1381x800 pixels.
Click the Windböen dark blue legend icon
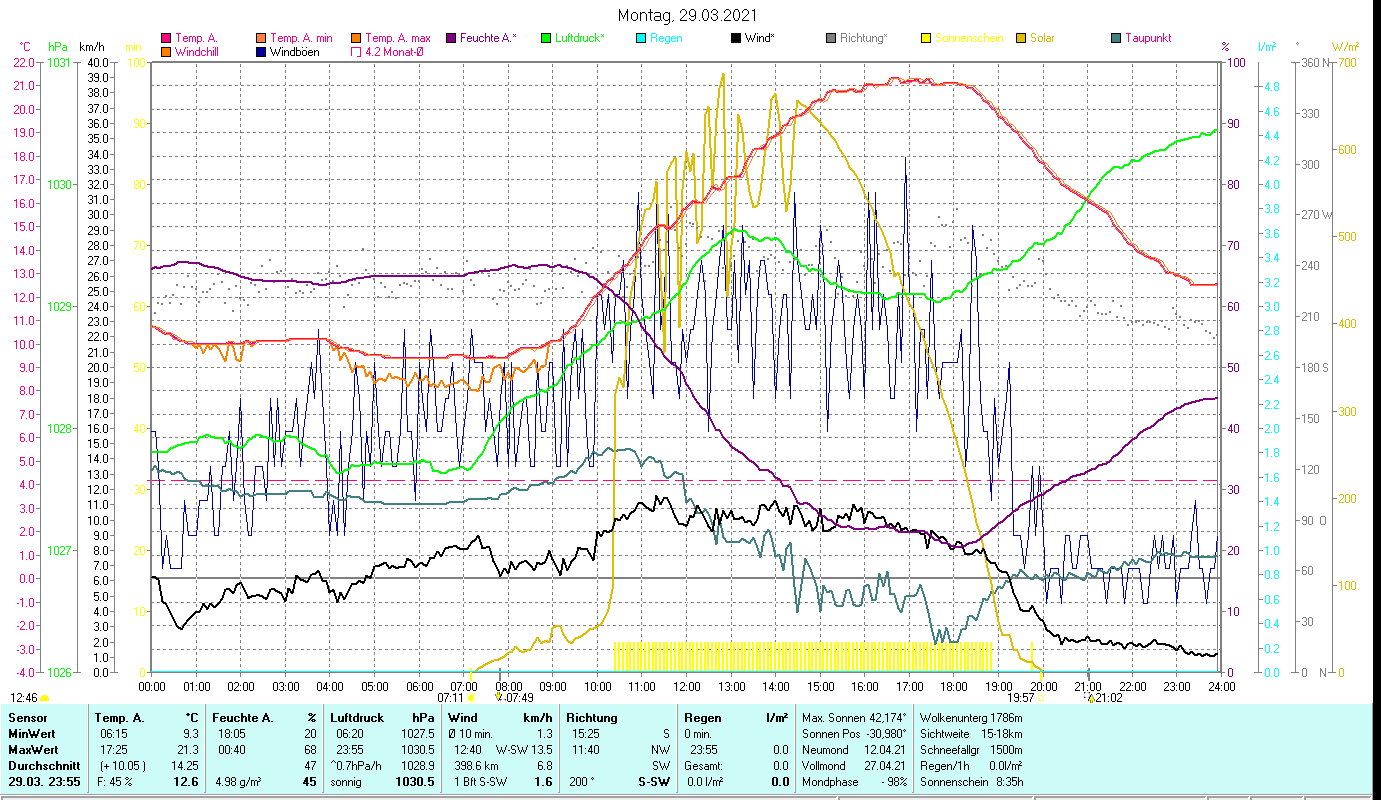pyautogui.click(x=261, y=51)
